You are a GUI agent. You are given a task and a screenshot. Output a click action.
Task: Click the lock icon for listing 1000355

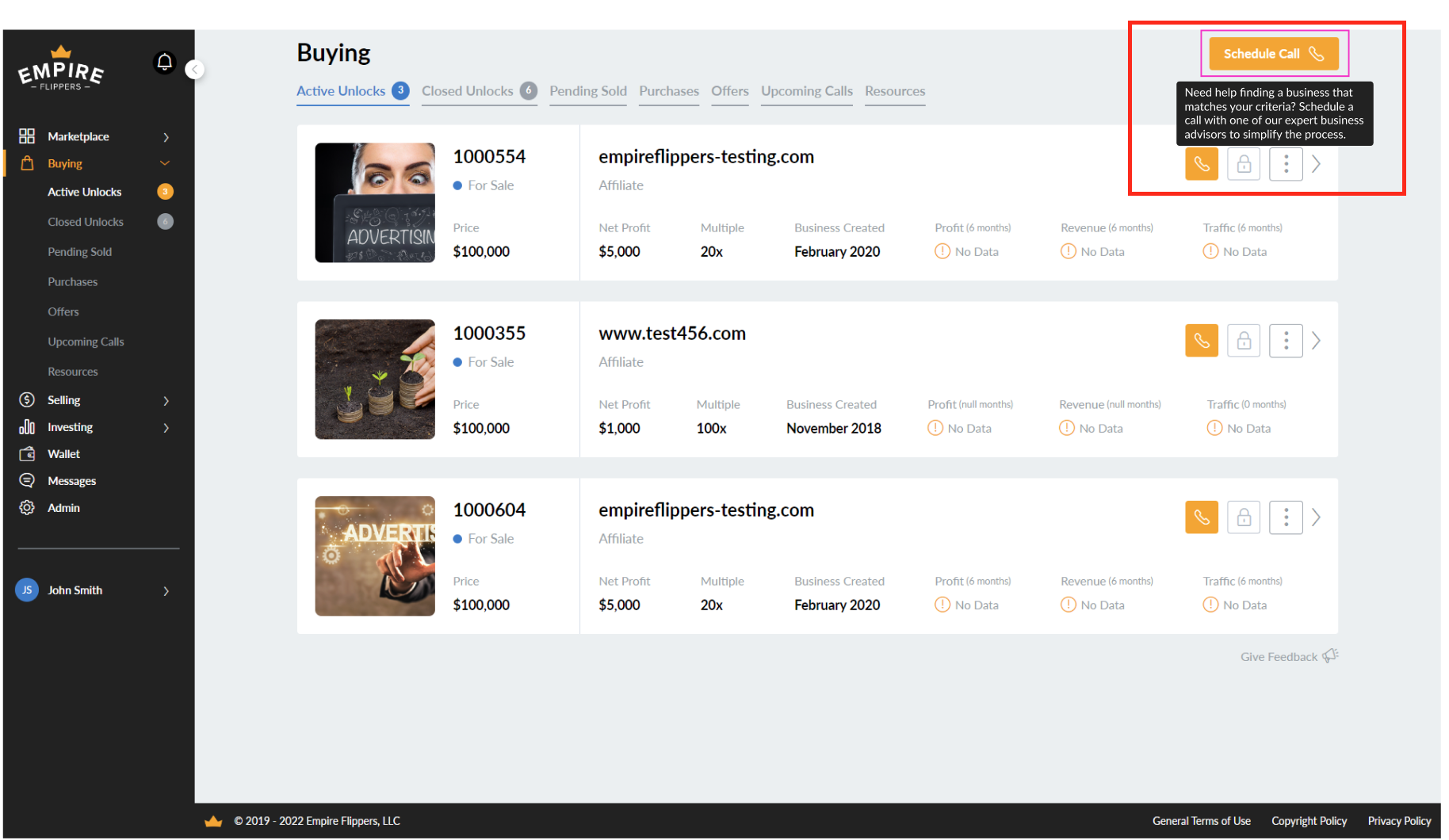pyautogui.click(x=1243, y=341)
